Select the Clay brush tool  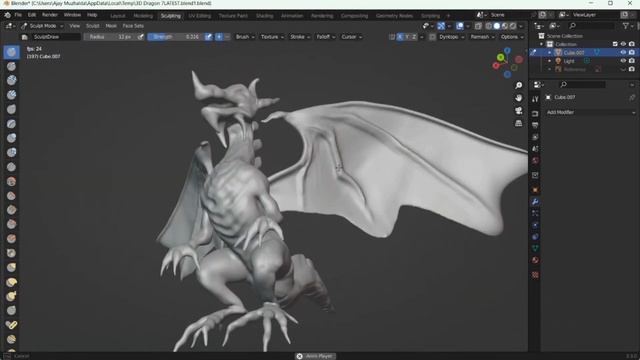(11, 80)
